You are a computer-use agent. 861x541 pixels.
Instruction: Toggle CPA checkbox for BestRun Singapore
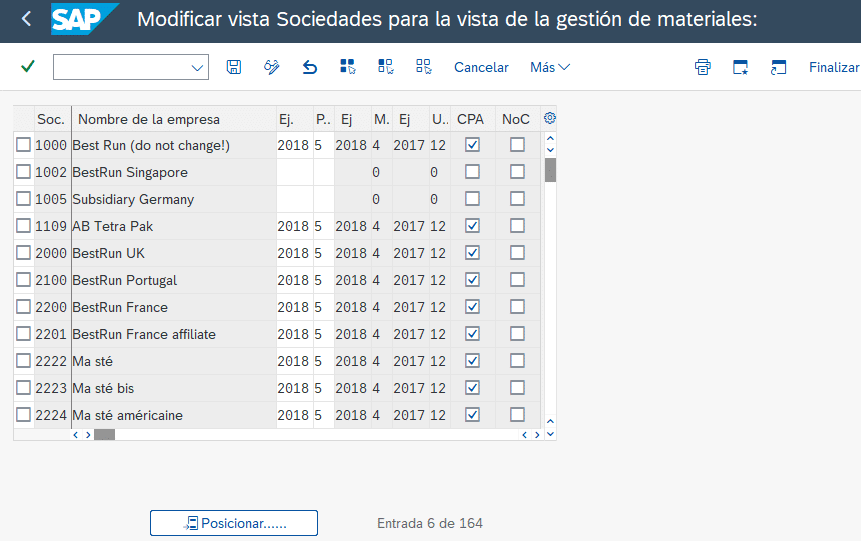[x=473, y=172]
